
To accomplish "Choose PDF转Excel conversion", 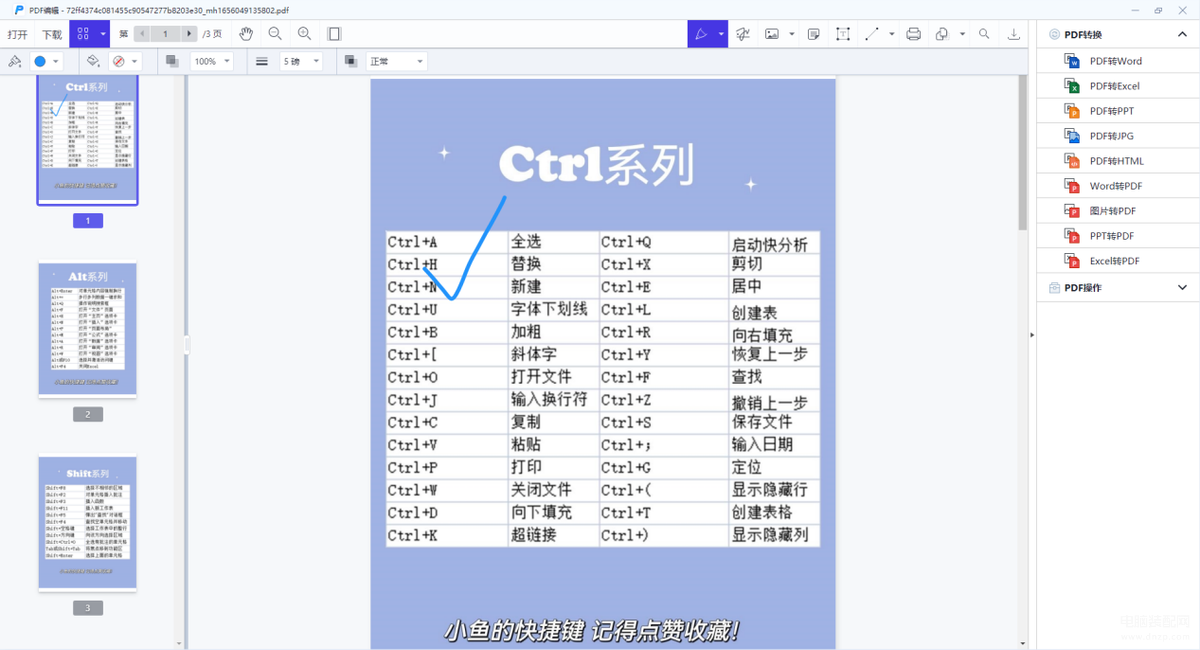I will [x=1118, y=86].
